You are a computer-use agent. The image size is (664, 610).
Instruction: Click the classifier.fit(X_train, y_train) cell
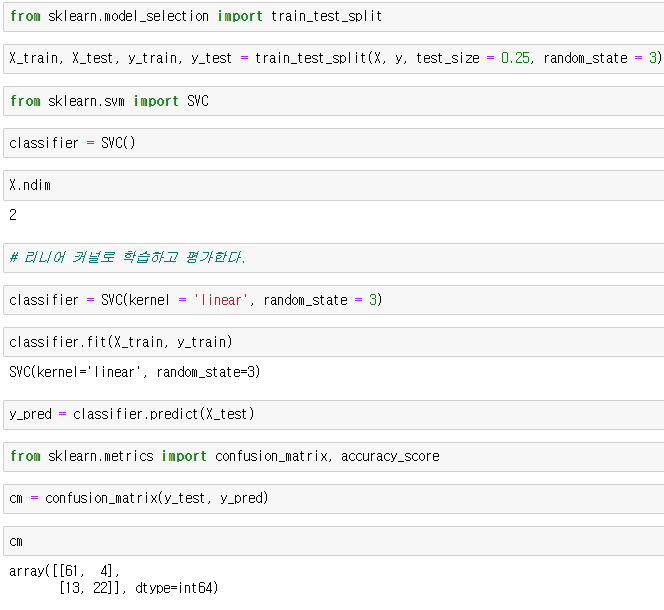(x=334, y=342)
